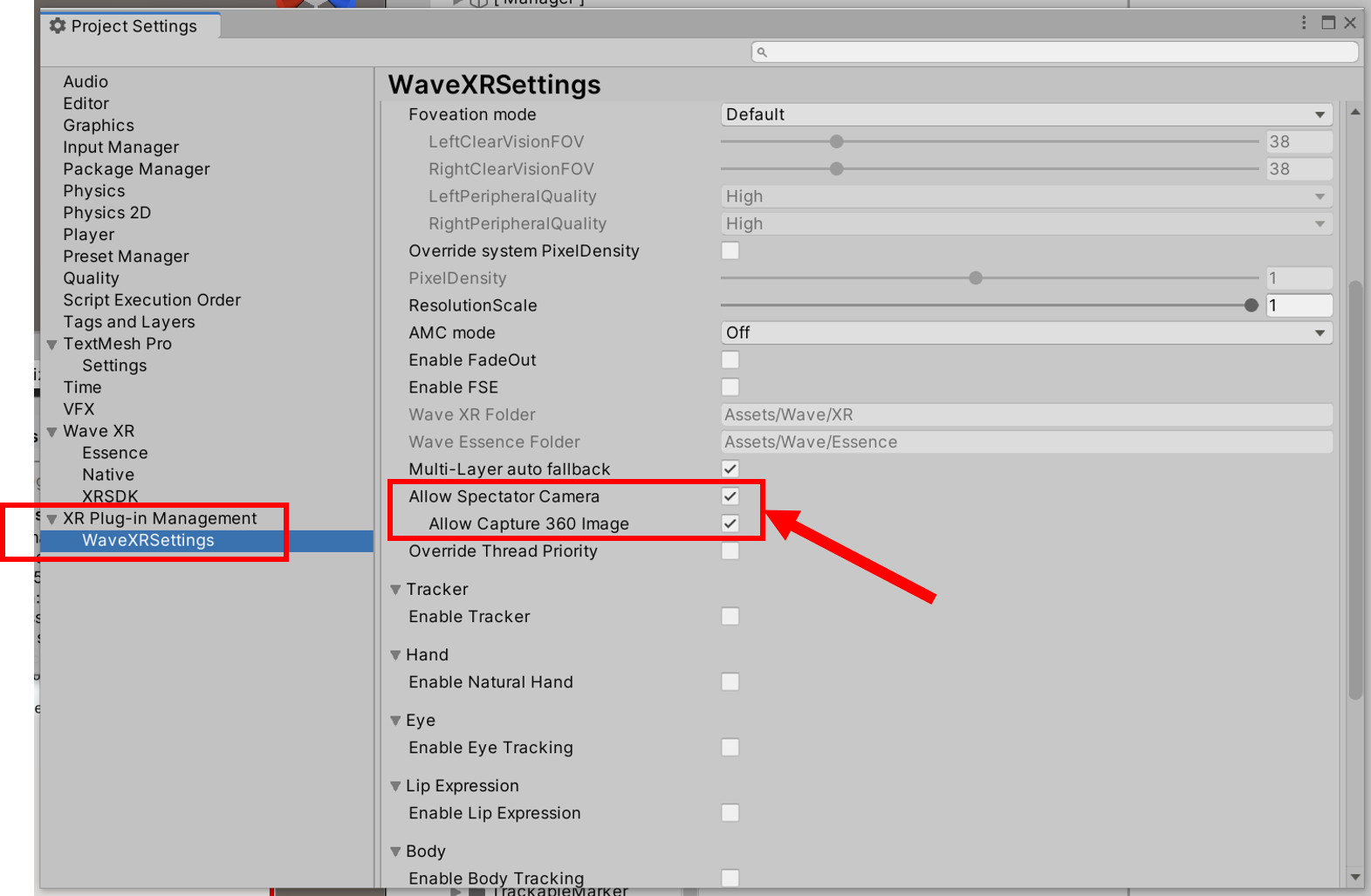Screen dimensions: 1371x896
Task: Maximize the Project Settings window
Action: (1328, 23)
